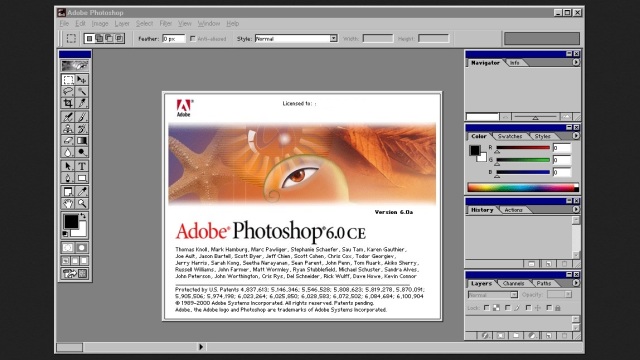Toggle Lock position checkbox
This screenshot has height=360, width=640.
[528, 308]
